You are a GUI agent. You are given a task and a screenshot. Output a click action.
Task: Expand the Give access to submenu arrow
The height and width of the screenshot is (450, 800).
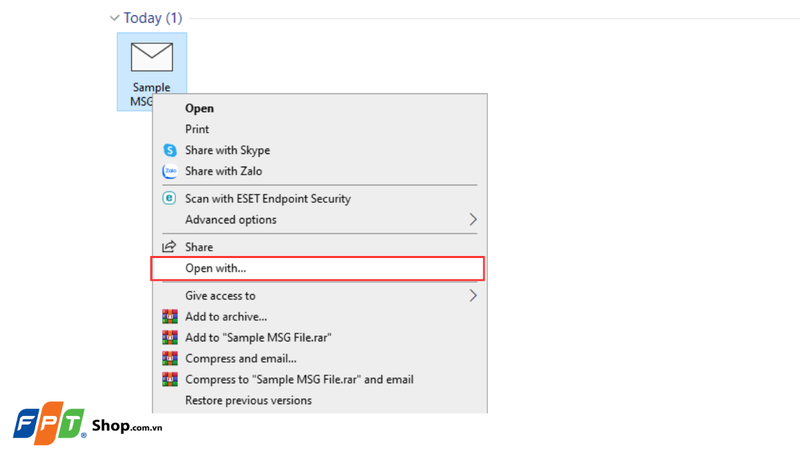(473, 296)
